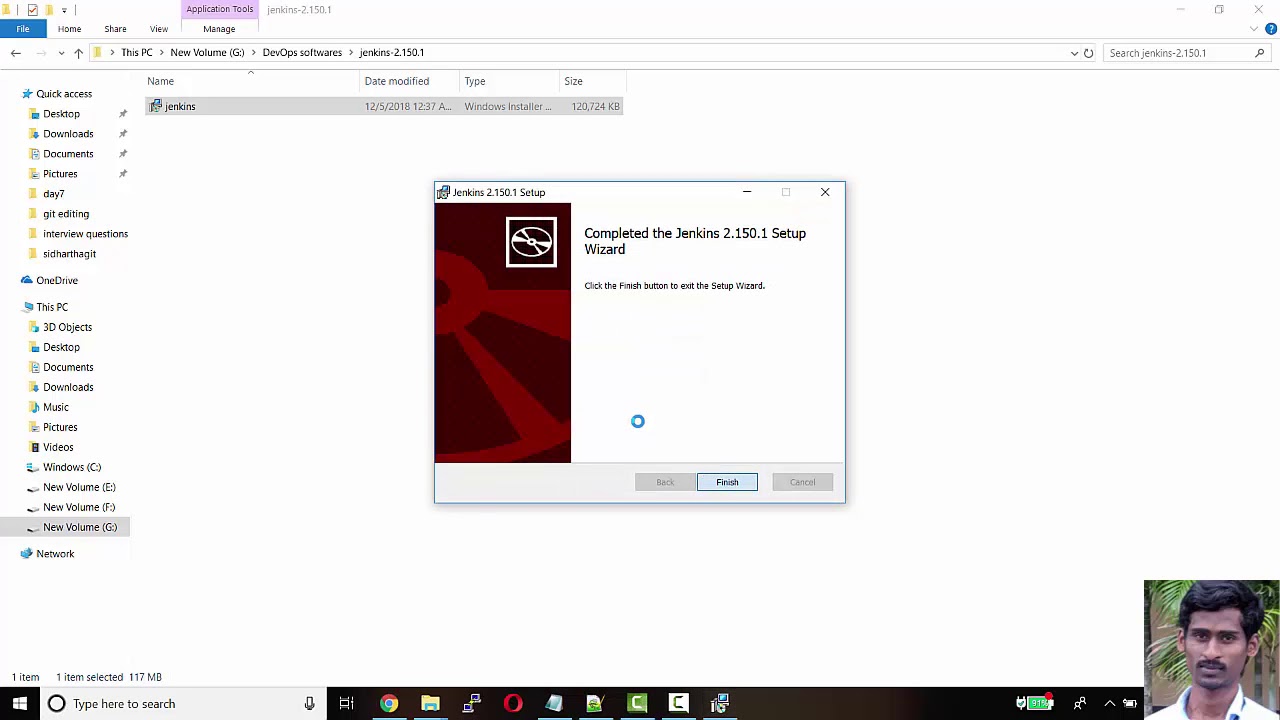
Task: Open the Manage tab under Application Tools
Action: [219, 29]
